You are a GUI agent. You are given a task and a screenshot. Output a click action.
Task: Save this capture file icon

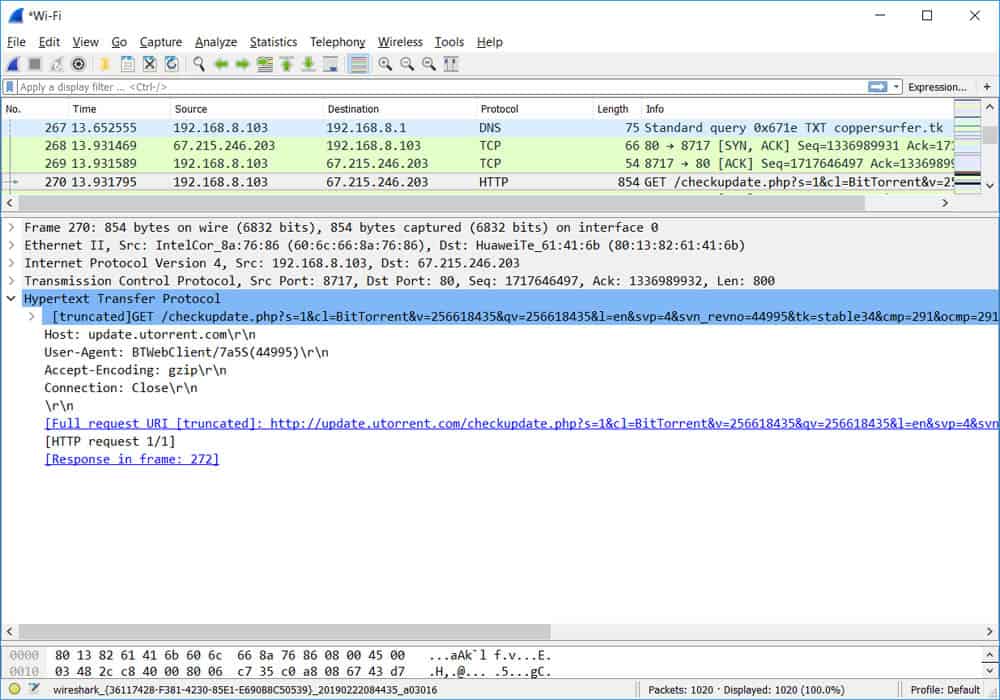(x=128, y=64)
